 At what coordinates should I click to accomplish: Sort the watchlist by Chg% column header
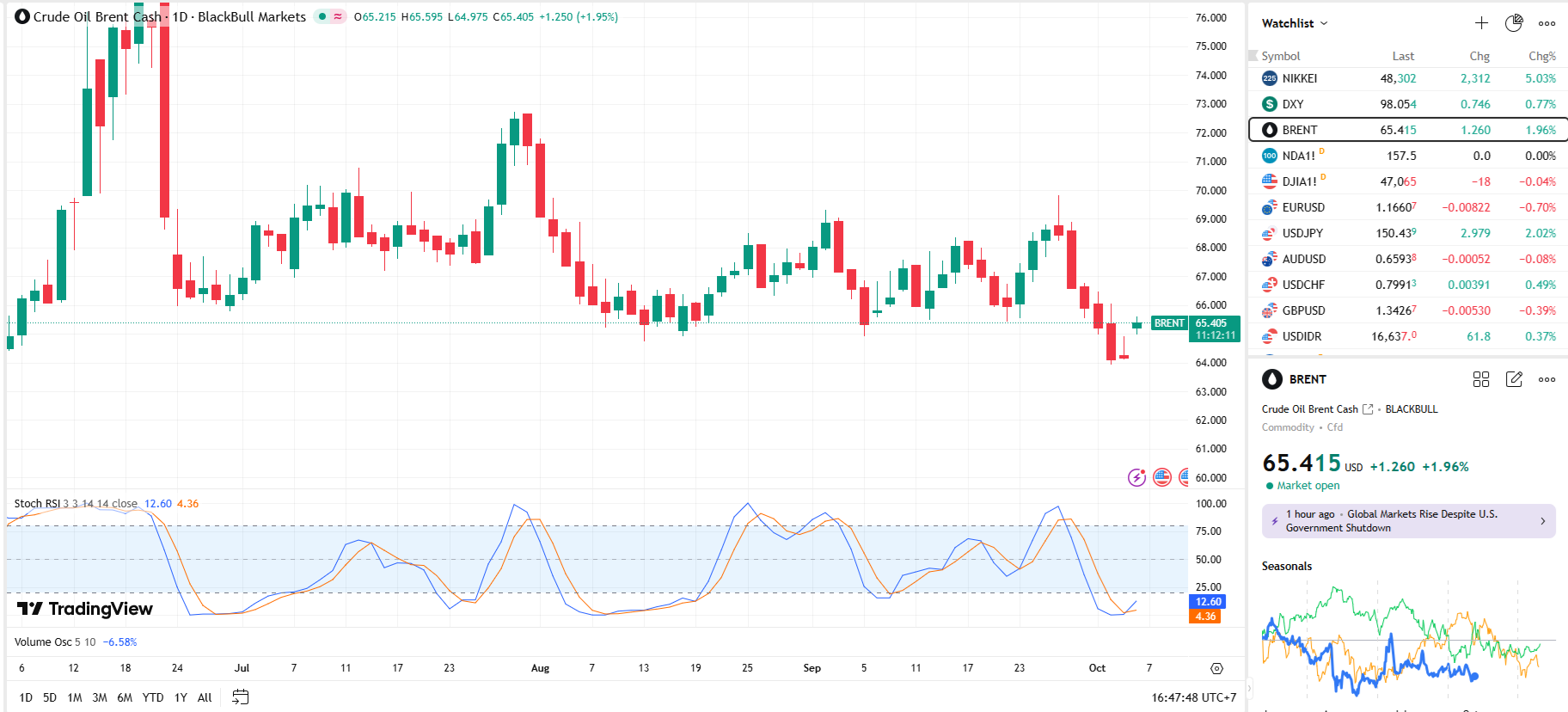pos(1541,56)
